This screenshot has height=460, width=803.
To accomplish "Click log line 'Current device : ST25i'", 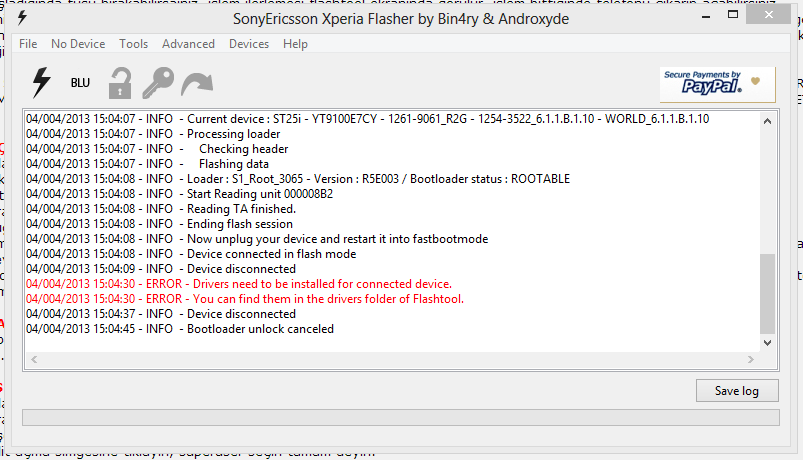I will coord(368,119).
